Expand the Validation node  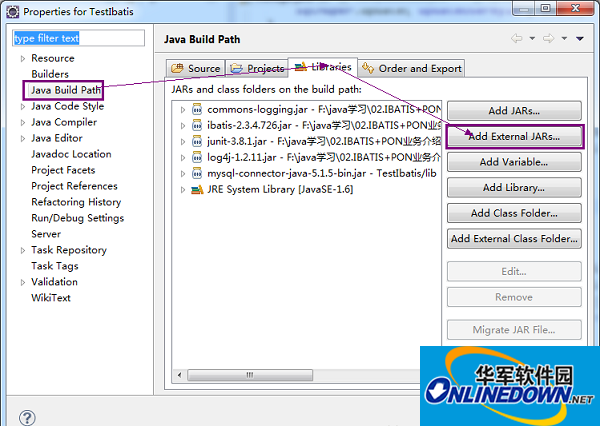click(23, 282)
